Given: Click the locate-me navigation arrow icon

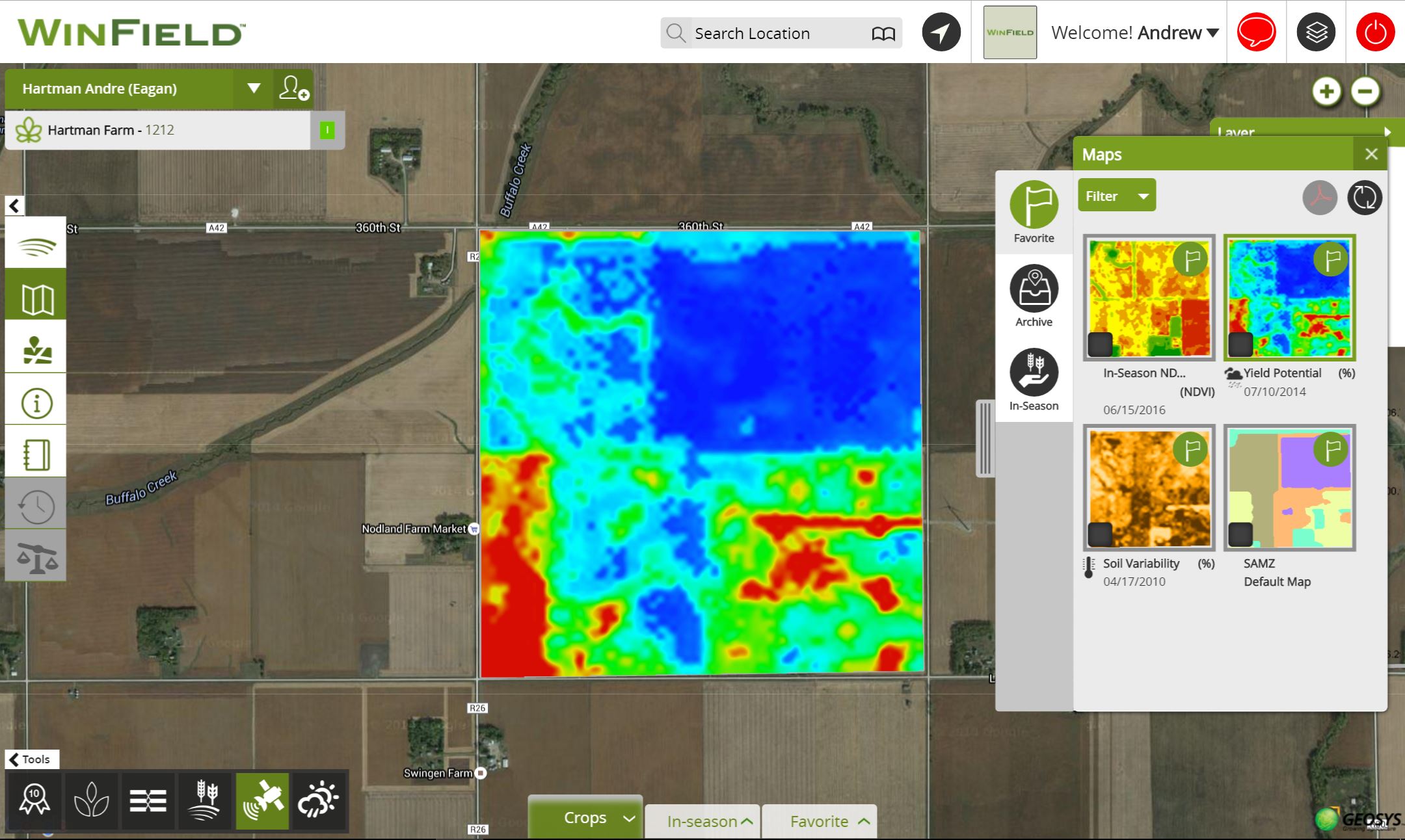Looking at the screenshot, I should coord(941,32).
